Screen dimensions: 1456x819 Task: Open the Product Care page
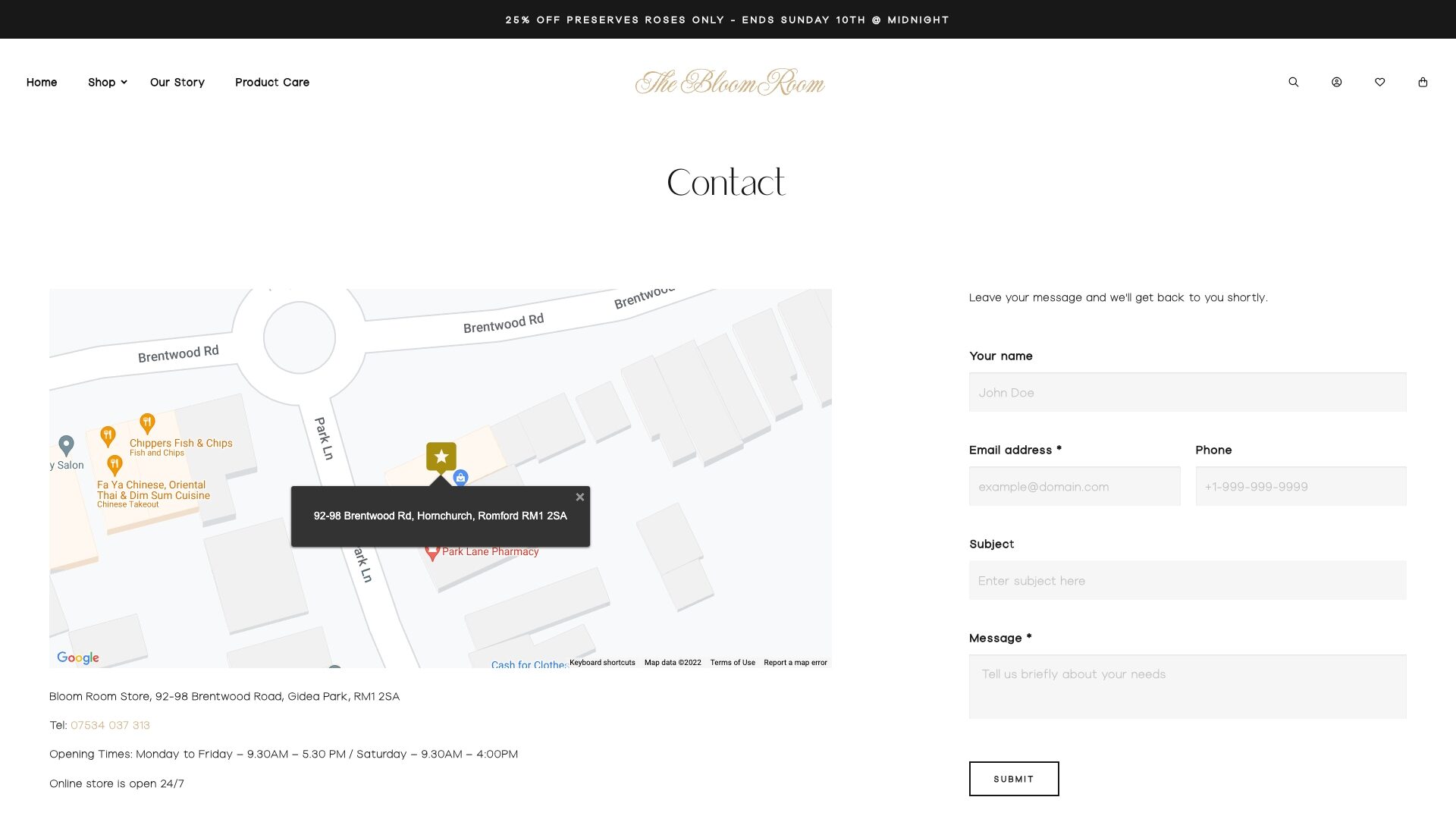click(272, 82)
